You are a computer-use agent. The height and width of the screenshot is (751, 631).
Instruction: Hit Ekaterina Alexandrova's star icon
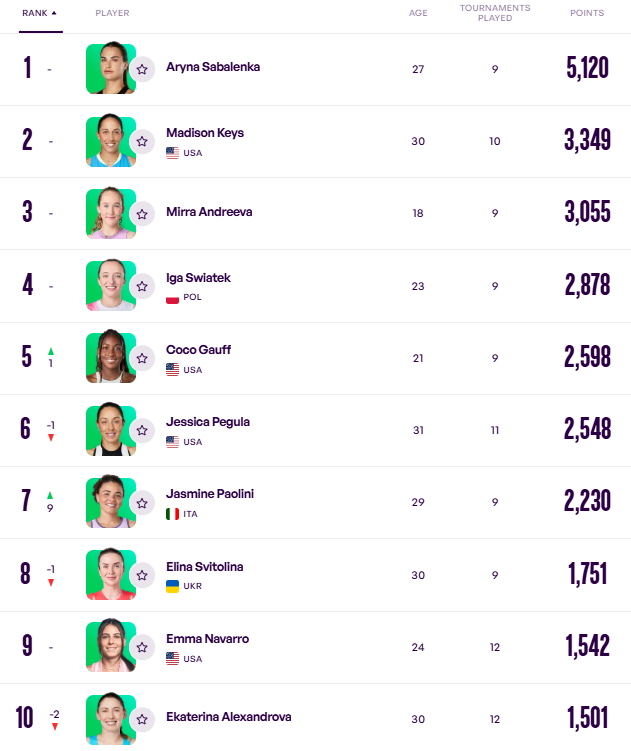click(142, 718)
